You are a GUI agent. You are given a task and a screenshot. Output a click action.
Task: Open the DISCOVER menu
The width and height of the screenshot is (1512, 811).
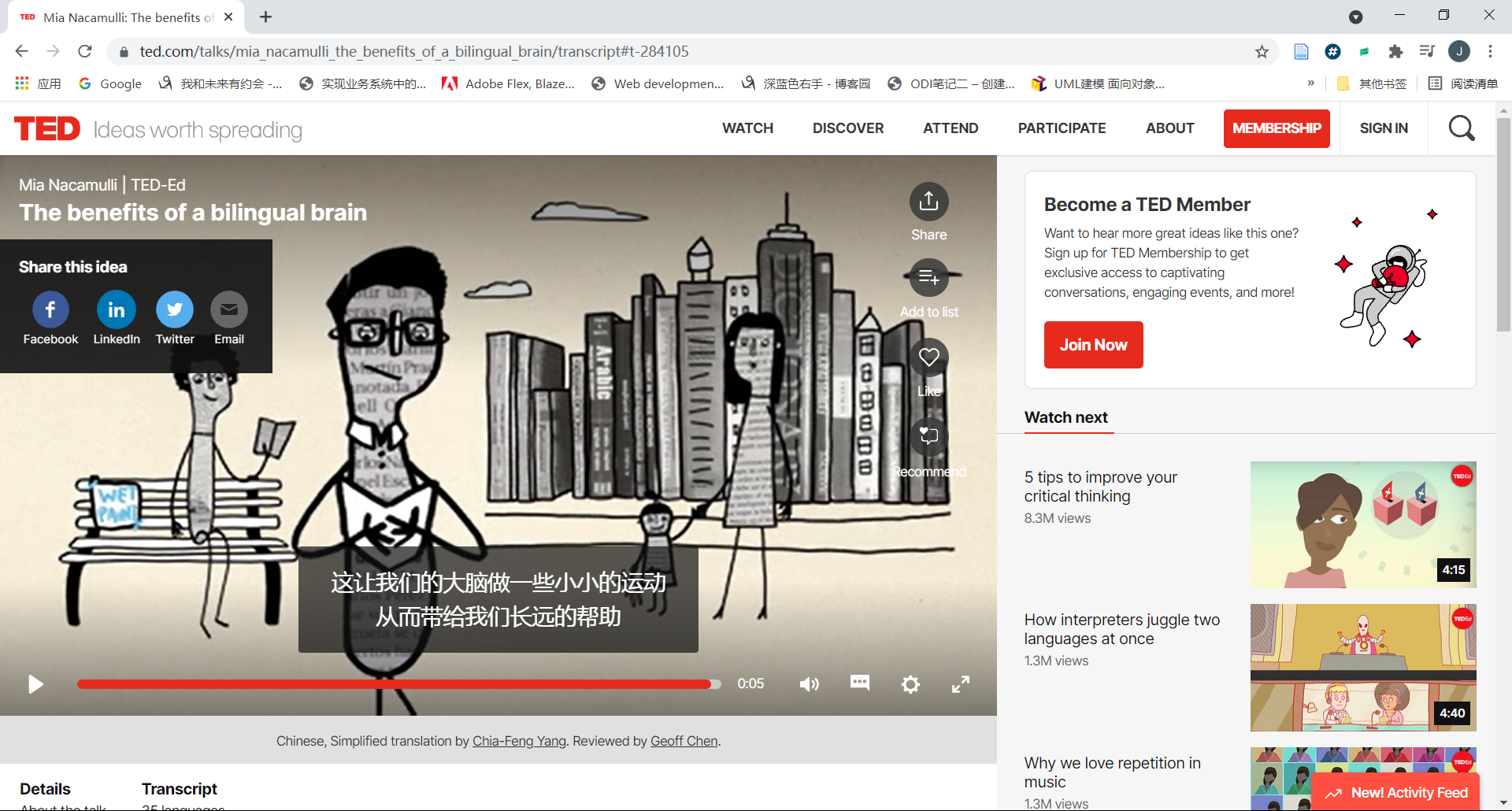pyautogui.click(x=848, y=128)
